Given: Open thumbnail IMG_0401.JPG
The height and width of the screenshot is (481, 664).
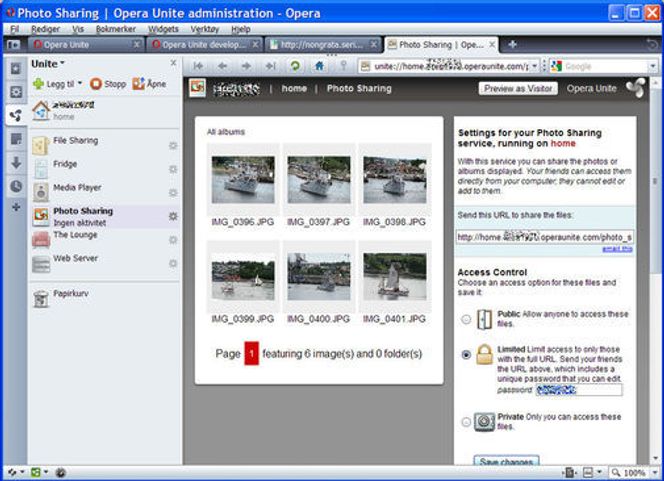Looking at the screenshot, I should (x=395, y=276).
